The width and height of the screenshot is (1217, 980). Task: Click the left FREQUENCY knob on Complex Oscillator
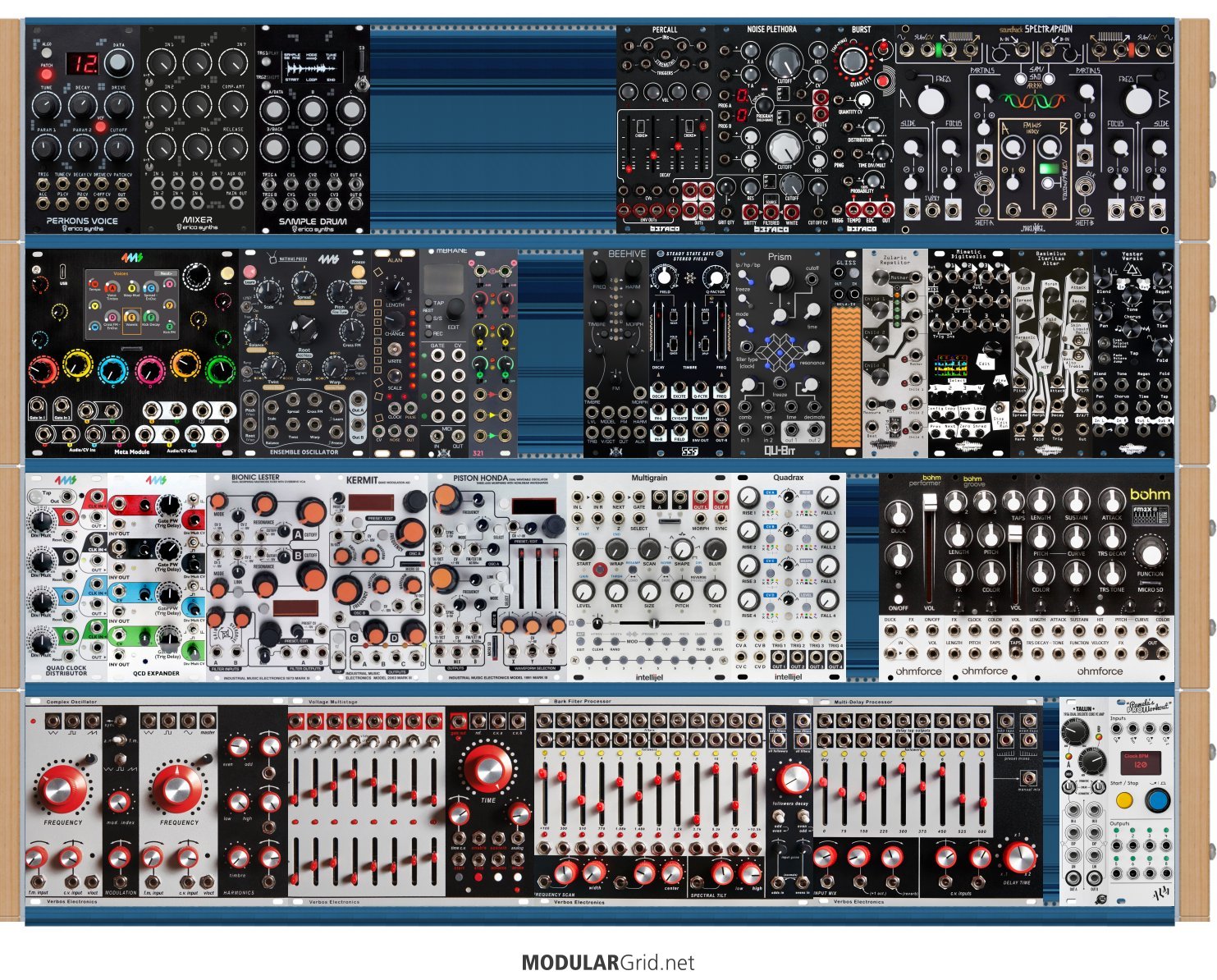pos(63,788)
